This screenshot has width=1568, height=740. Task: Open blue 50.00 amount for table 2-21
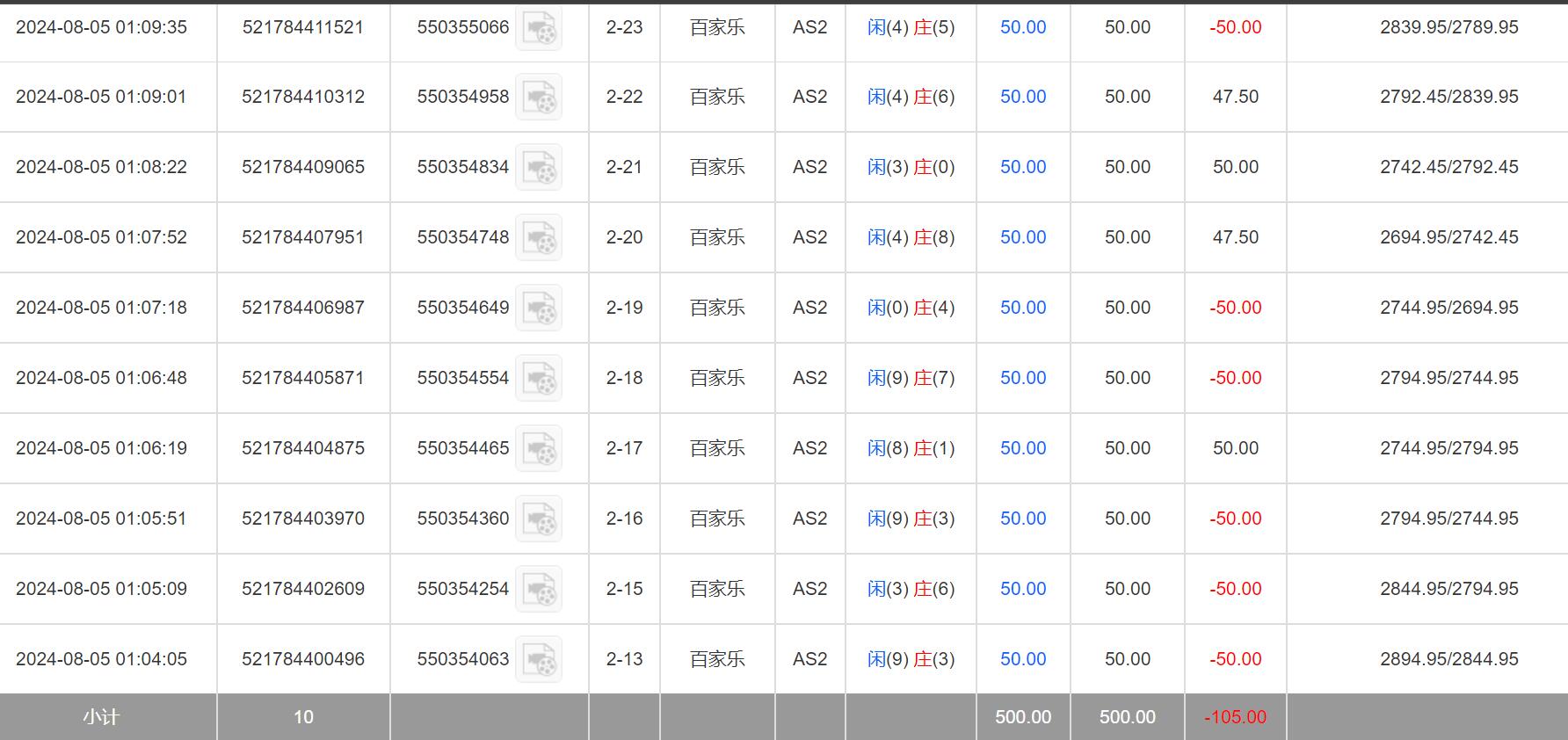point(1022,167)
